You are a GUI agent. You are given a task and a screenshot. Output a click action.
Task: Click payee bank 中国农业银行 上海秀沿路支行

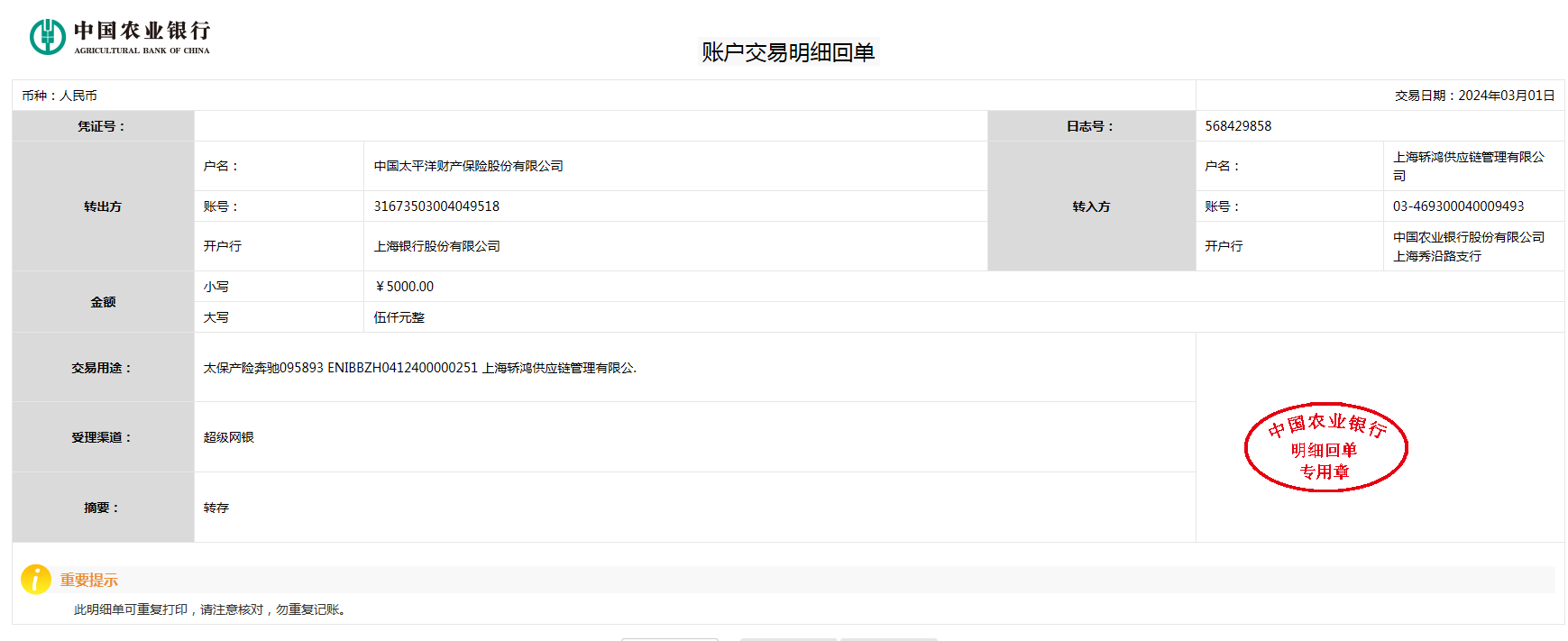(1468, 246)
